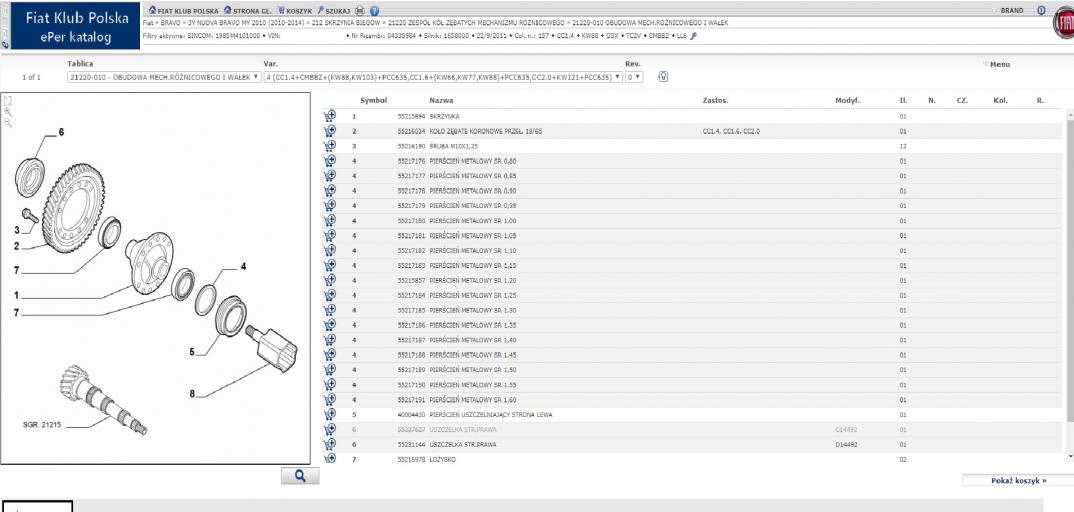Screen dimensions: 1074x512
Task: Click greyed modification code C14492
Action: click(847, 429)
